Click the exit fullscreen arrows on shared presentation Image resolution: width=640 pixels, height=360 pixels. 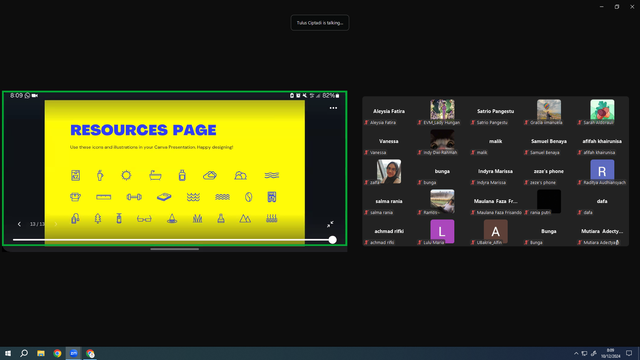330,224
